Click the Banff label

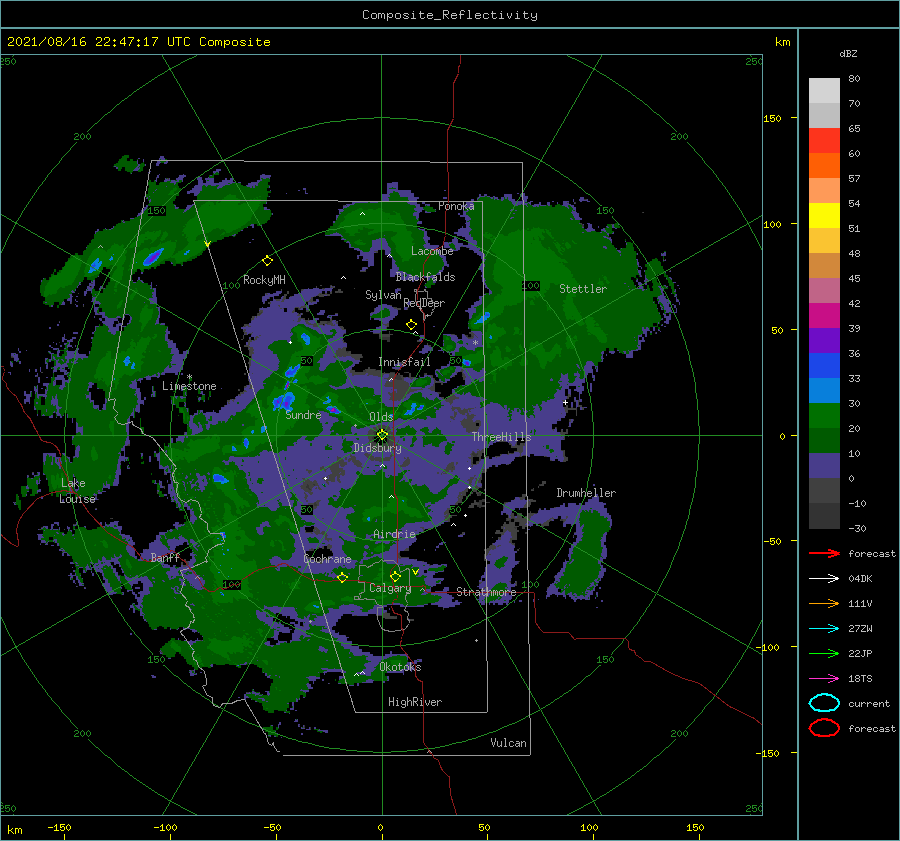click(165, 557)
